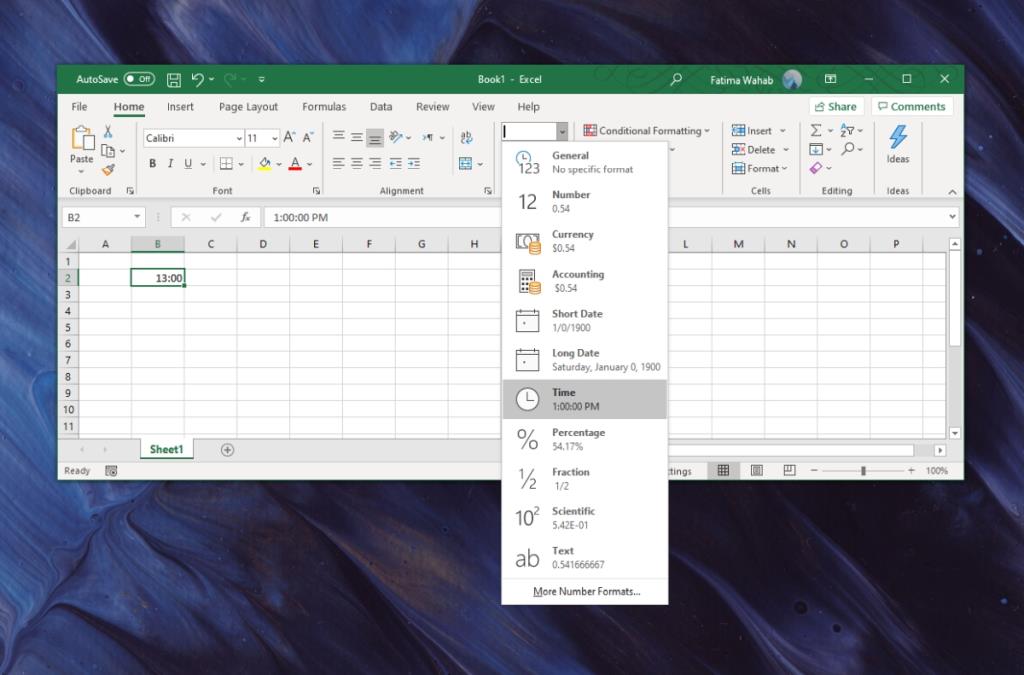Toggle italic formatting
Screen dimensions: 1024x675
pos(171,164)
